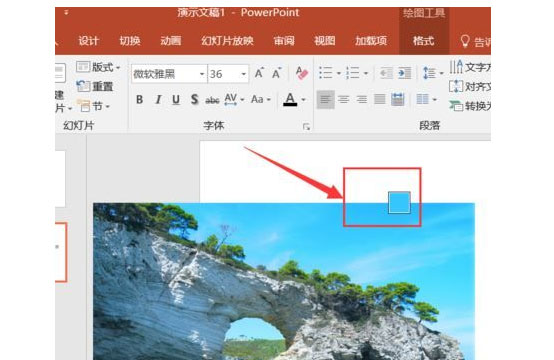
Task: Select the highlighted slide thumbnail
Action: coord(61,252)
